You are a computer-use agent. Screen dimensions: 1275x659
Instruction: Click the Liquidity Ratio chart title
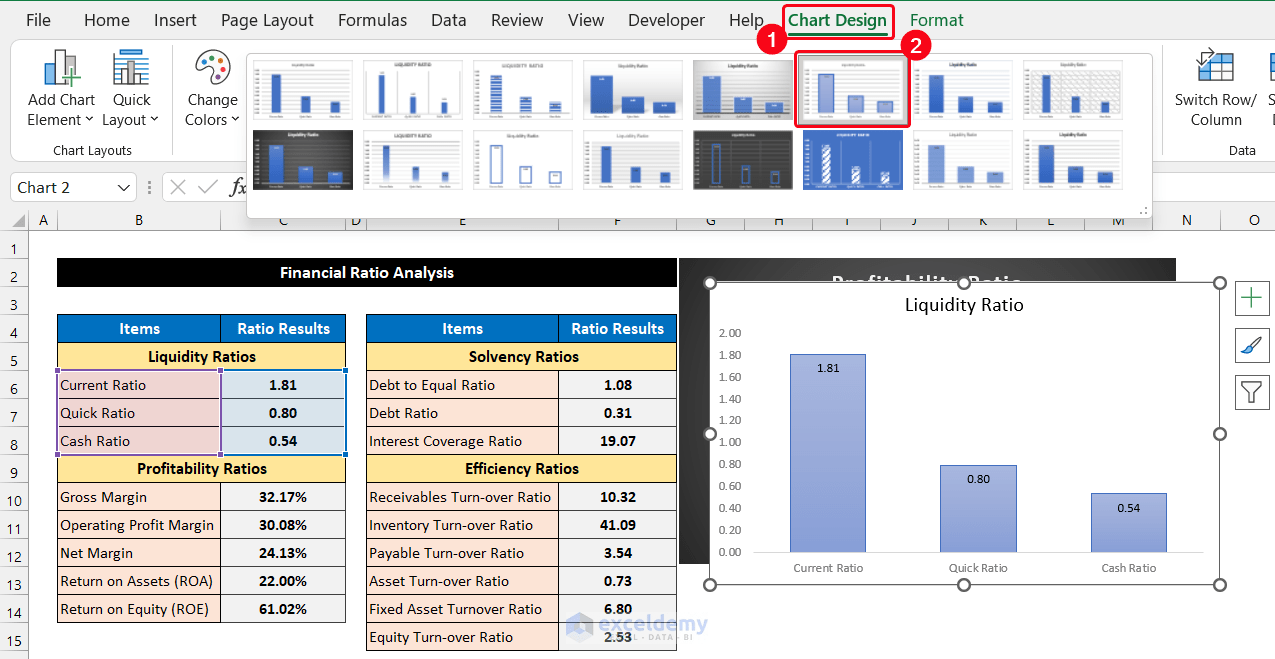coord(963,305)
